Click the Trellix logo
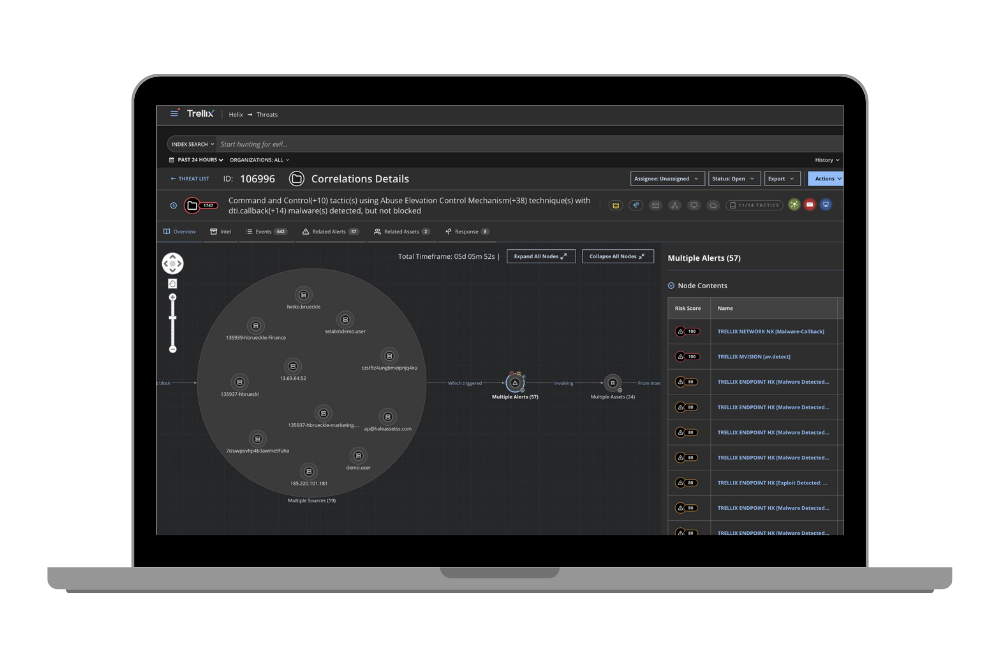The height and width of the screenshot is (667, 1000). click(x=200, y=114)
